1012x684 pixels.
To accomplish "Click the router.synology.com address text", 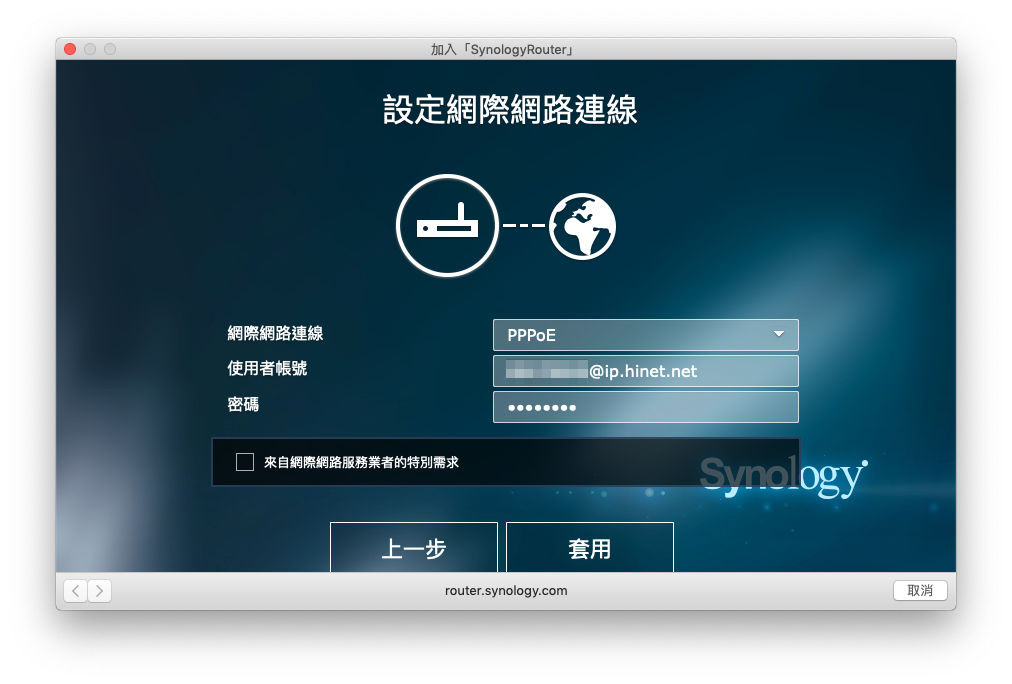I will [x=506, y=590].
